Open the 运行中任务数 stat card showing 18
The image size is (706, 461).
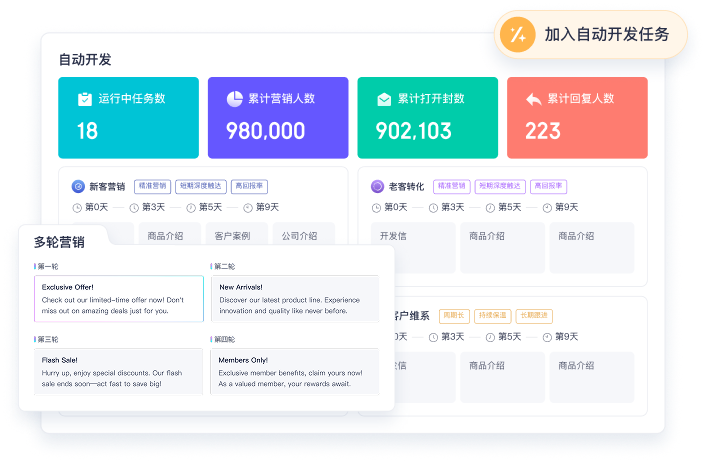point(128,118)
